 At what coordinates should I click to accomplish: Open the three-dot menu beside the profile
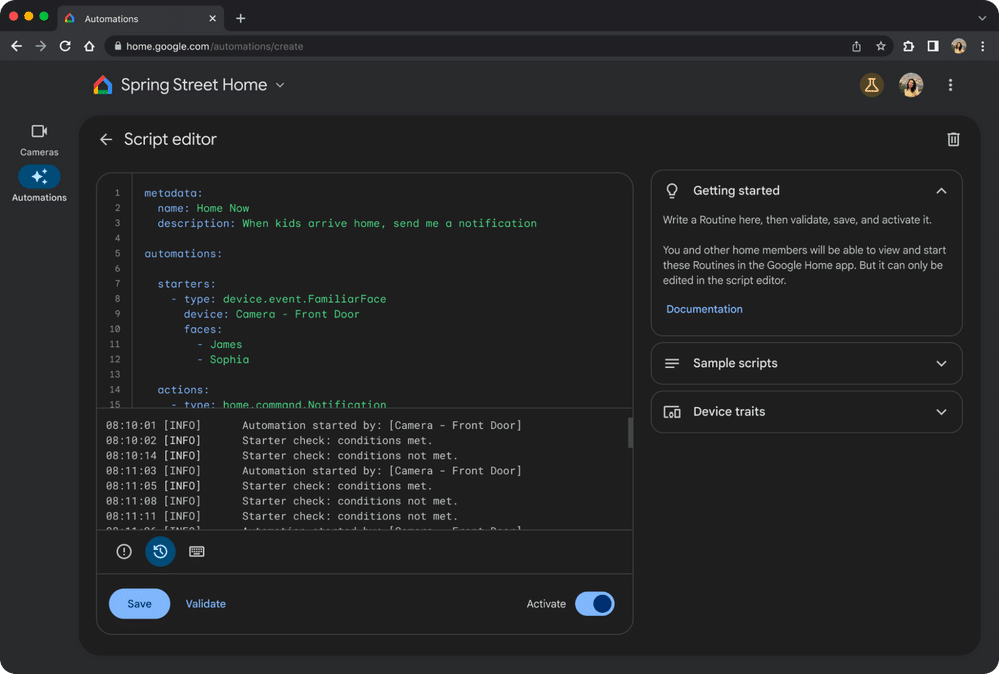coord(950,85)
